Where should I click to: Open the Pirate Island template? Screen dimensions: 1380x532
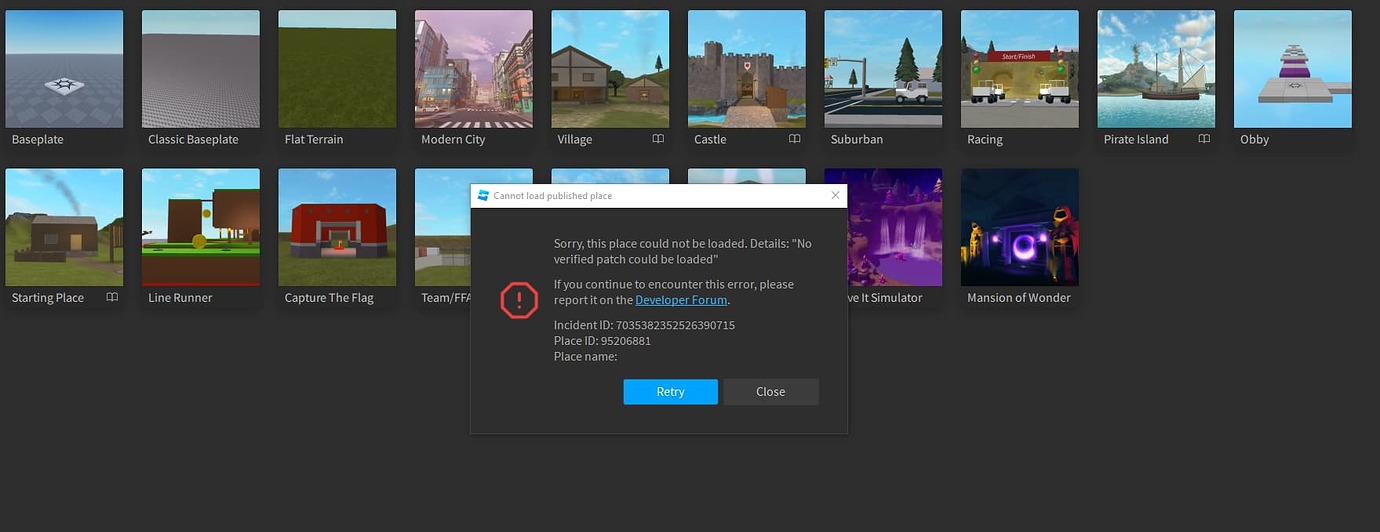coord(1156,69)
